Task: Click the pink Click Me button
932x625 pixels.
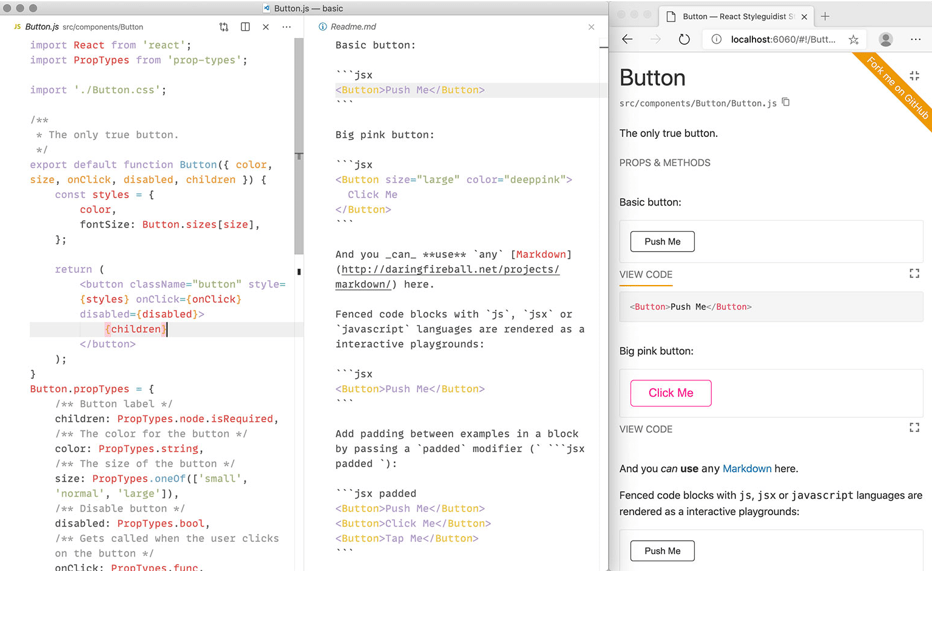Action: click(670, 393)
